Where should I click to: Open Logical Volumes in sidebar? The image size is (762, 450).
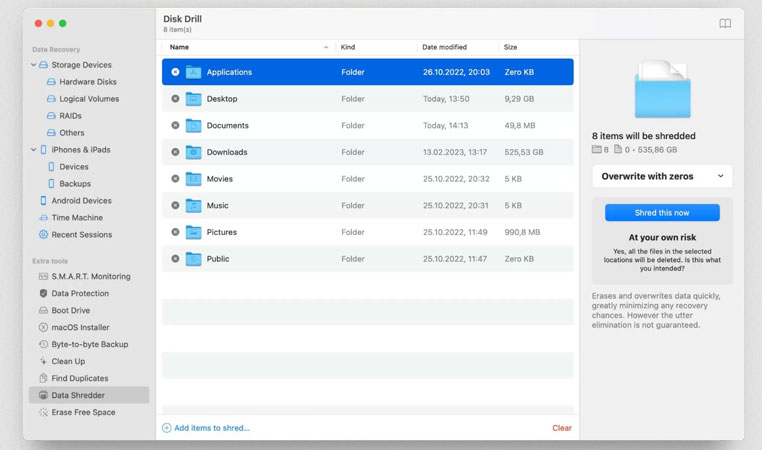89,99
